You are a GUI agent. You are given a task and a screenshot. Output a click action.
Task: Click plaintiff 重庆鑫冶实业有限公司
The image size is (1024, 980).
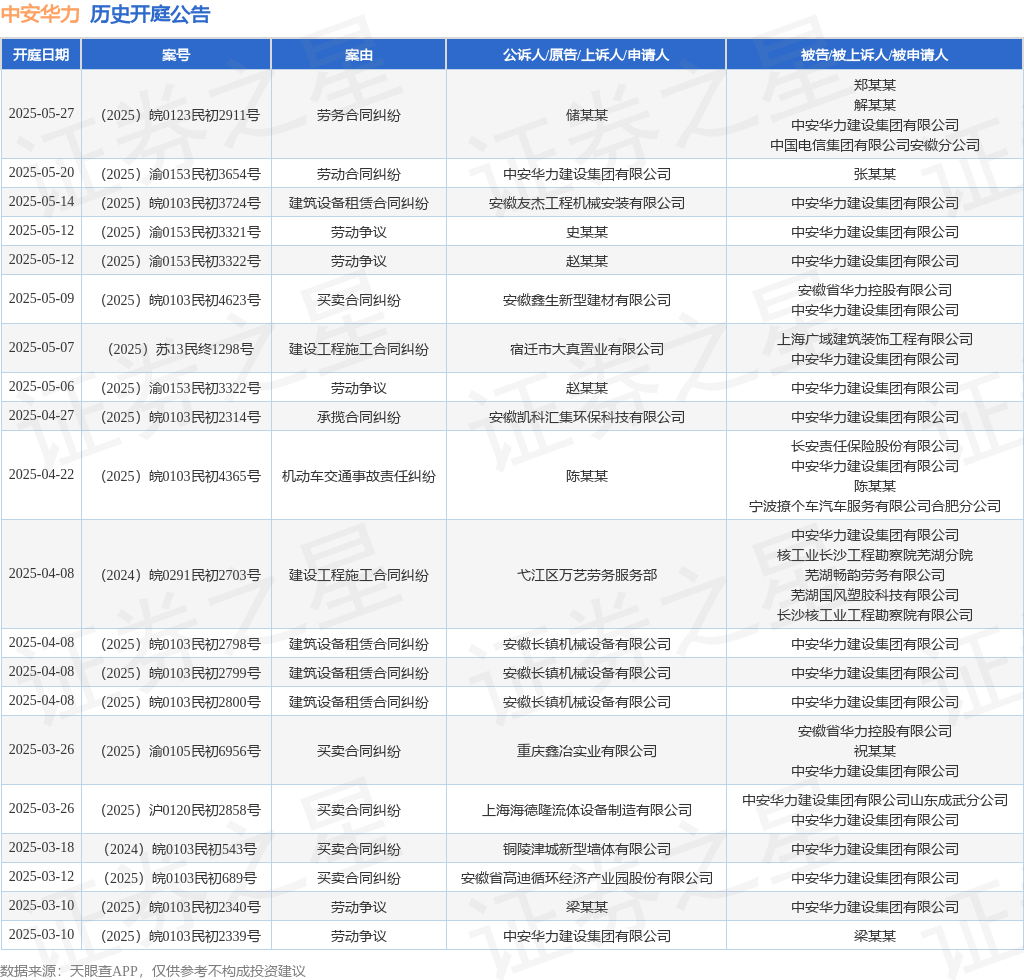(x=586, y=751)
